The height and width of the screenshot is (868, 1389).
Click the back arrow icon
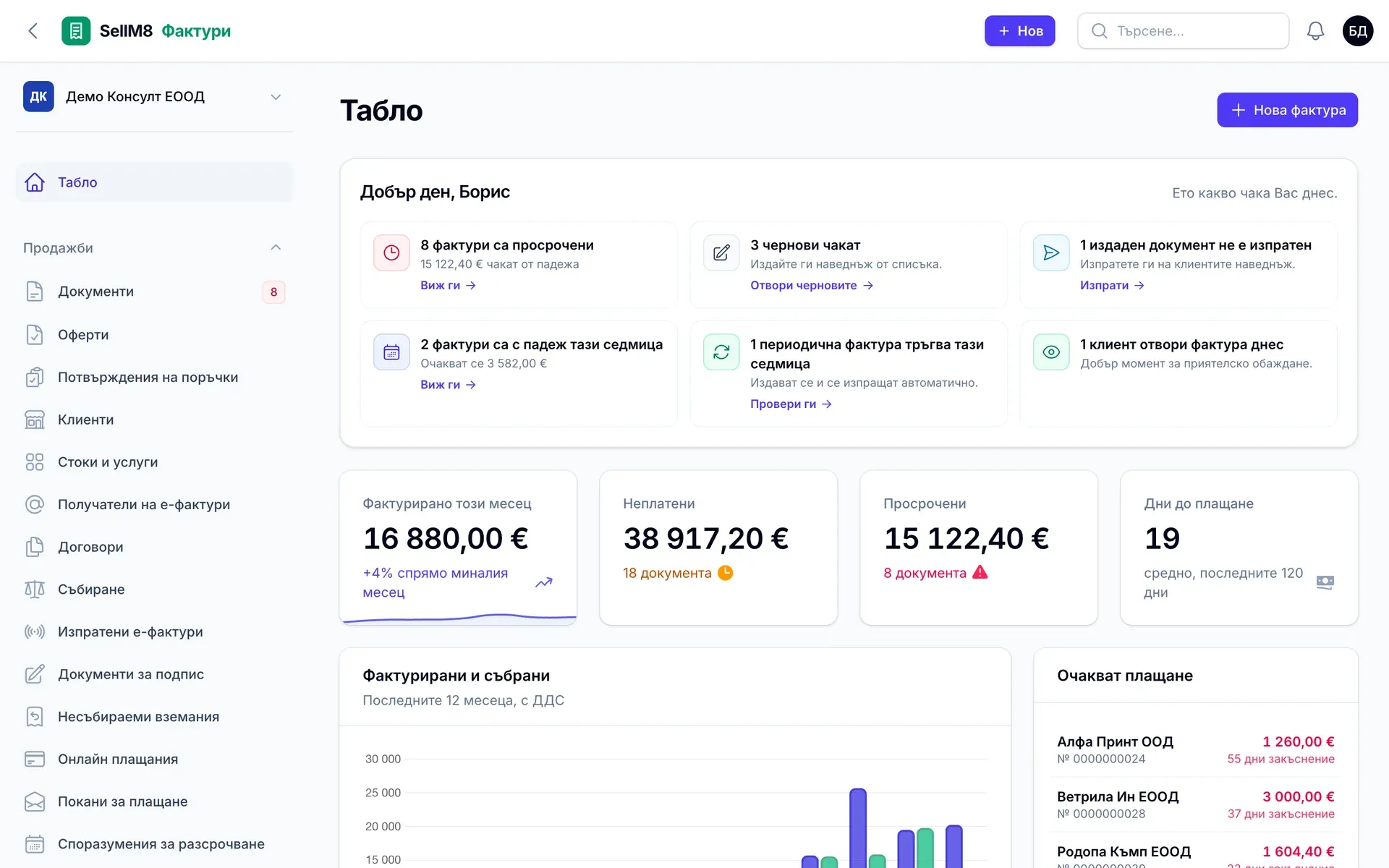pos(33,31)
